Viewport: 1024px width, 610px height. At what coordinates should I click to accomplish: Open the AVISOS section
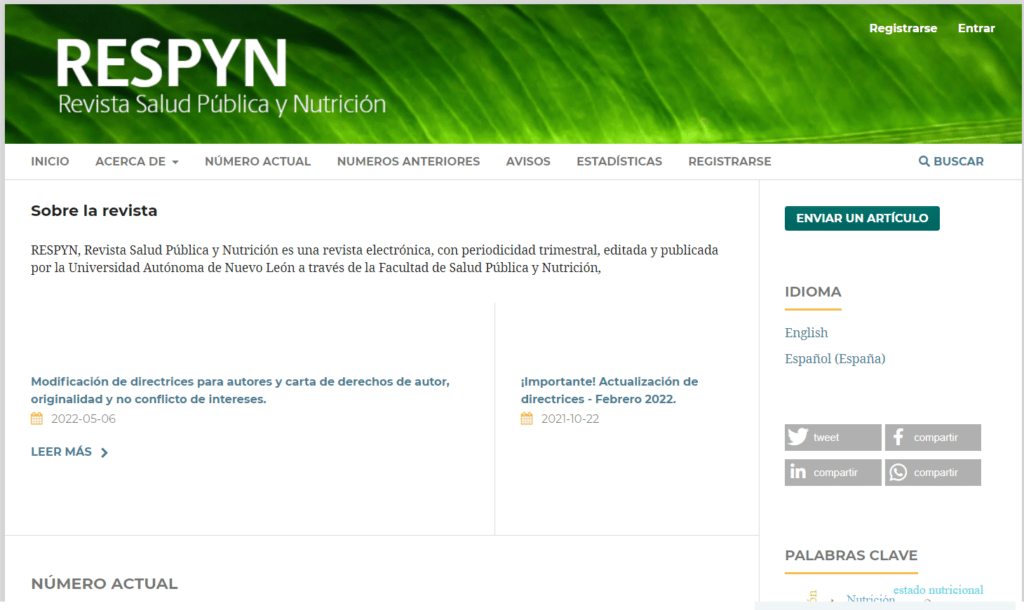point(528,161)
